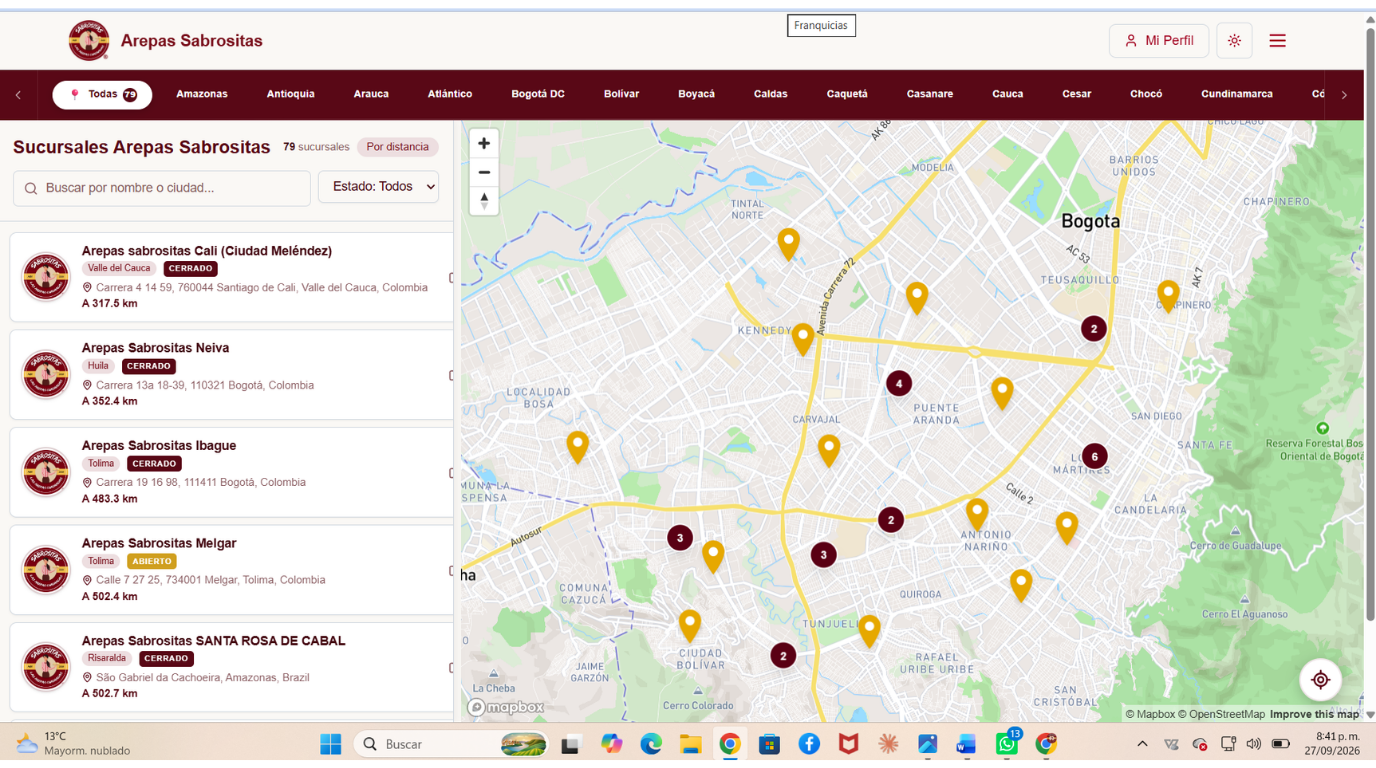The image size is (1376, 768).
Task: Open the Arepas Sabrositas Neiva title
Action: coord(156,348)
